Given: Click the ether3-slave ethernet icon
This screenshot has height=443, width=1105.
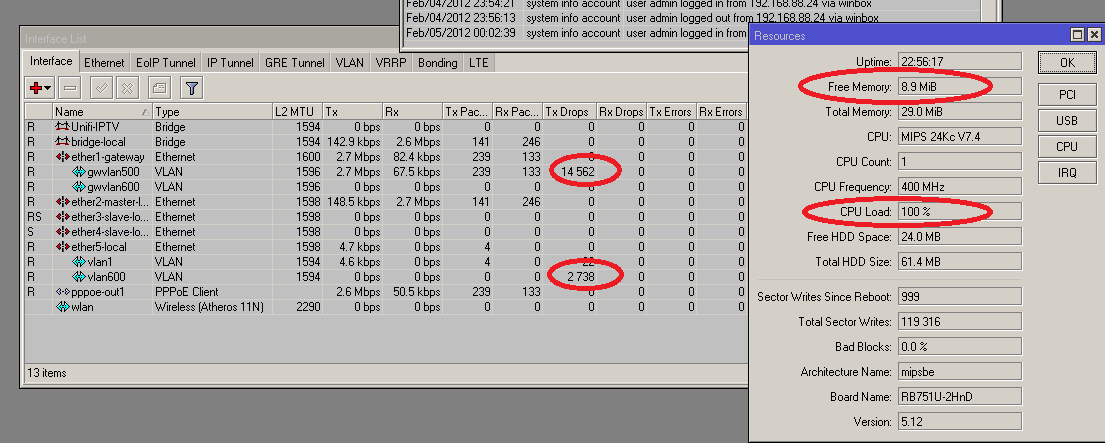Looking at the screenshot, I should click(62, 217).
